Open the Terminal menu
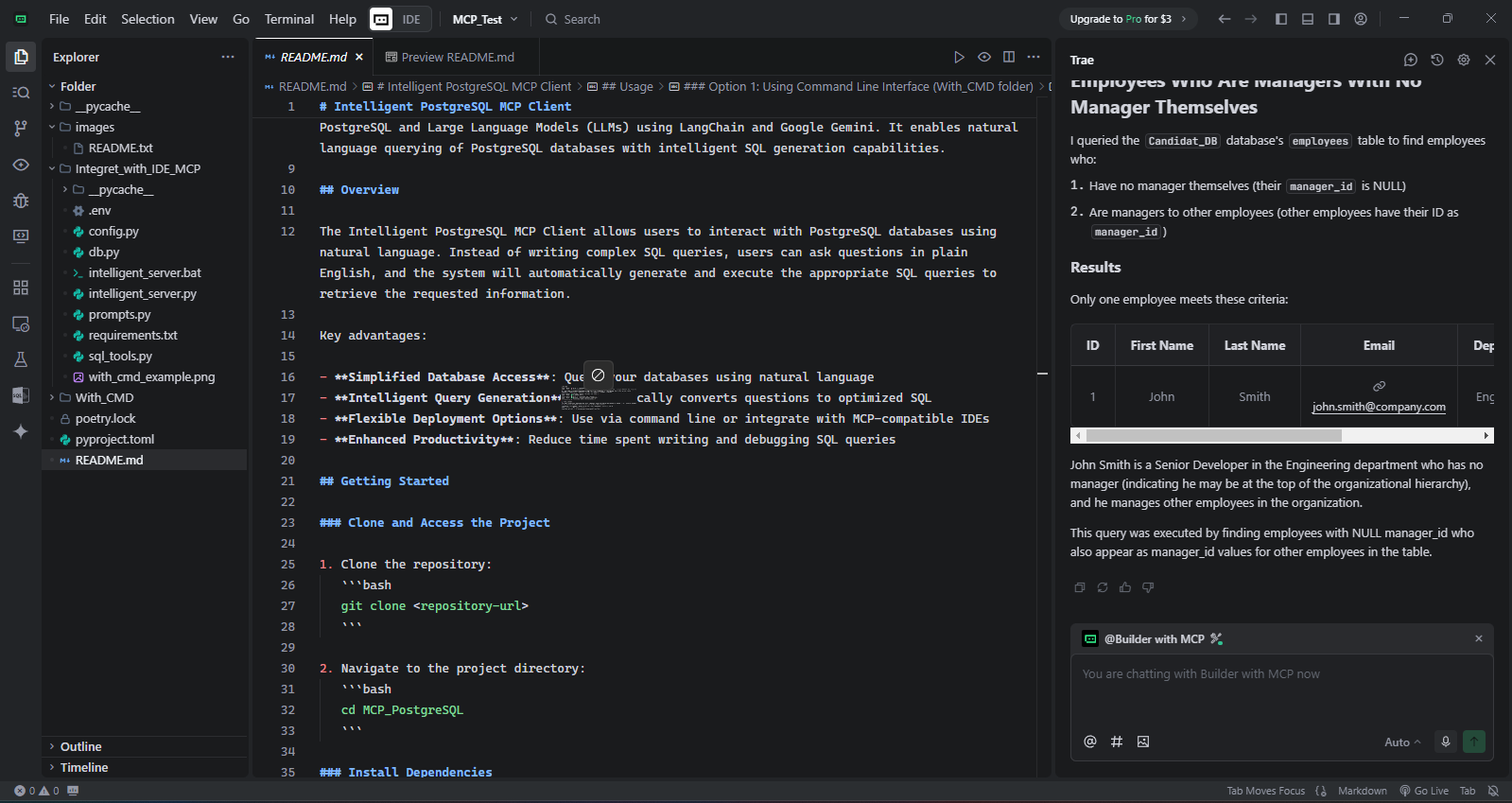 289,19
